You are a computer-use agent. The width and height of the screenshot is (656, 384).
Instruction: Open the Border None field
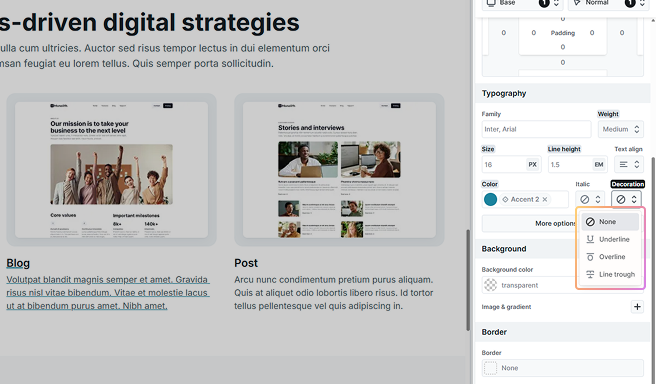(563, 368)
